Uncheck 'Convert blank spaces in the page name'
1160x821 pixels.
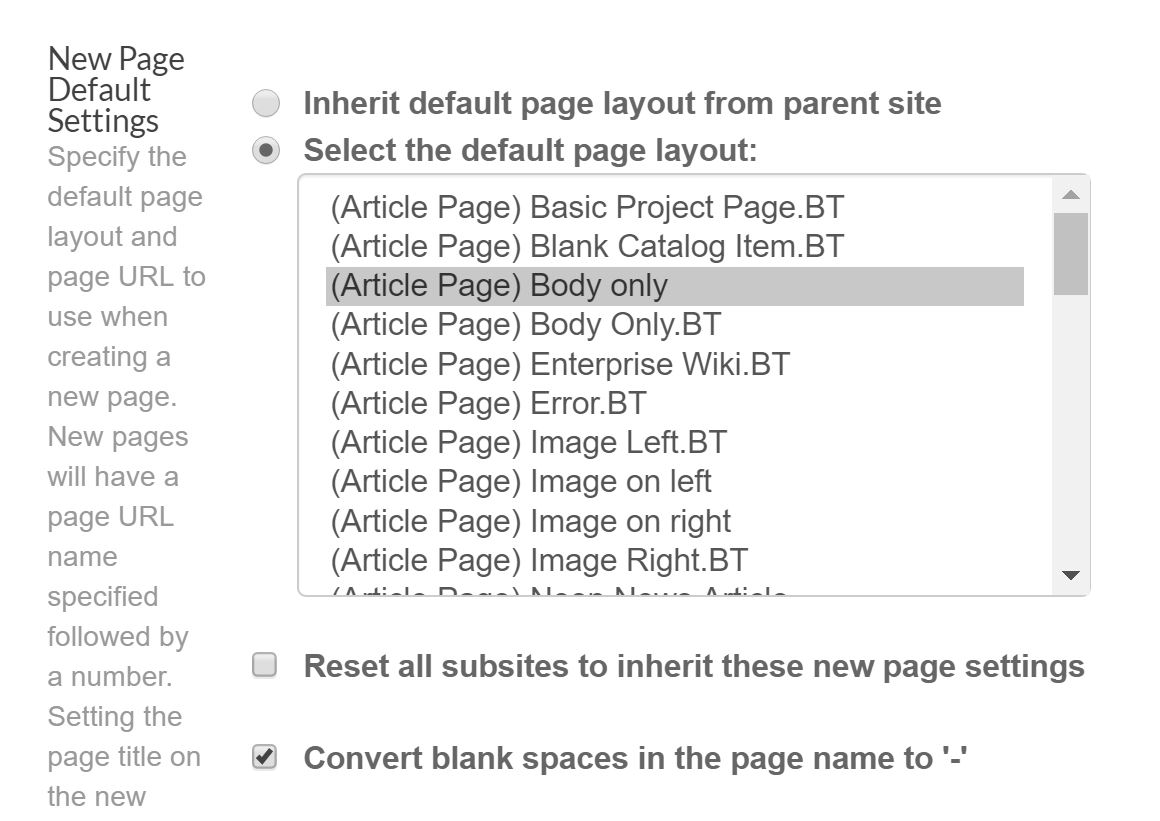click(264, 757)
